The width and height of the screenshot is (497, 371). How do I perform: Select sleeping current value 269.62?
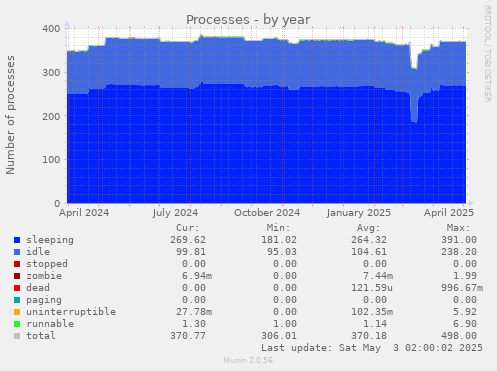tap(188, 240)
